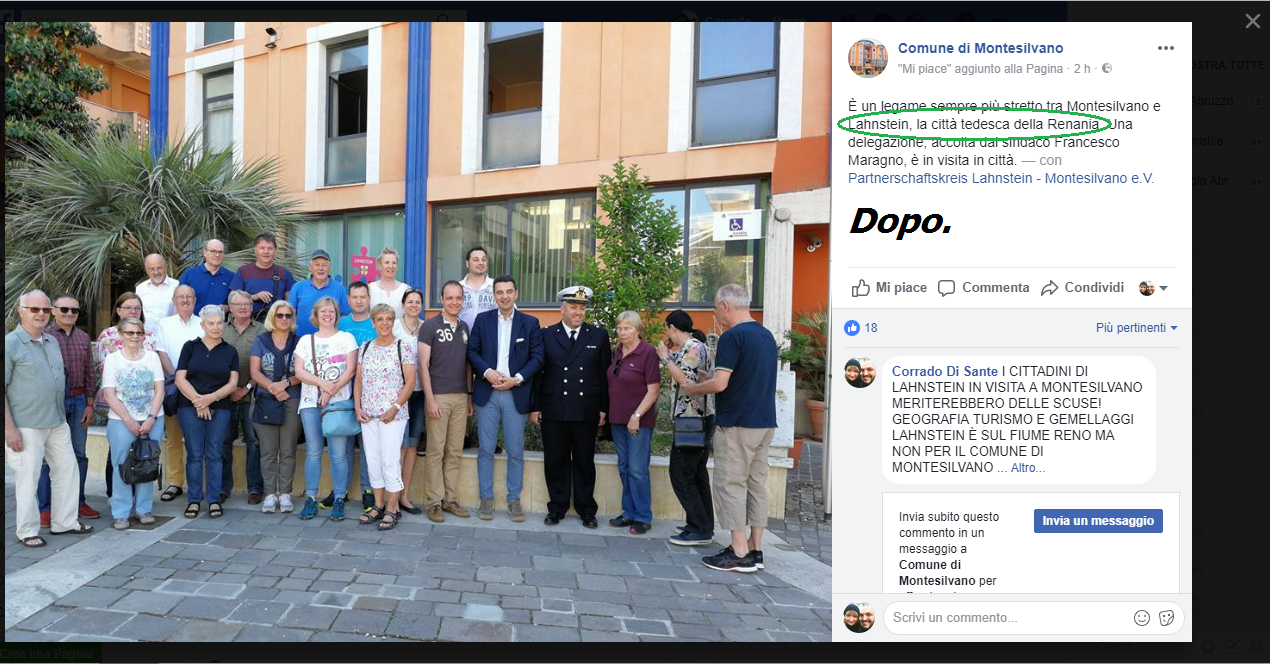Click the Invia un messaggio button
The image size is (1270, 664).
click(1098, 521)
